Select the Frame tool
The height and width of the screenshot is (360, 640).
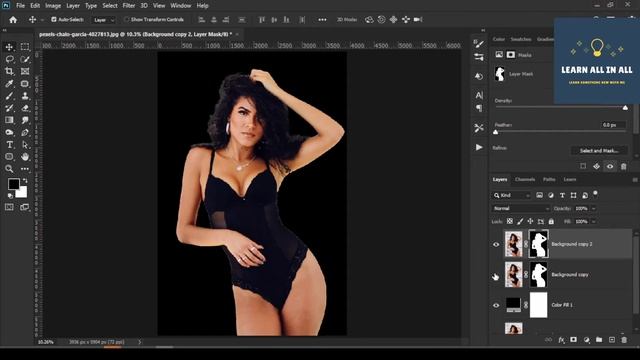coord(25,71)
